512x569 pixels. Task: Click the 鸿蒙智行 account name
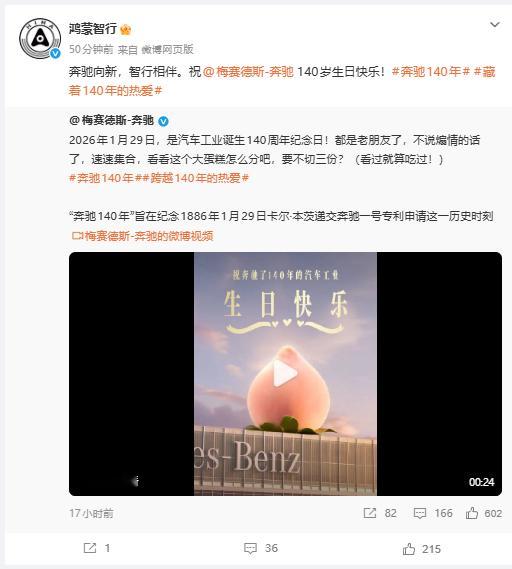click(x=93, y=29)
